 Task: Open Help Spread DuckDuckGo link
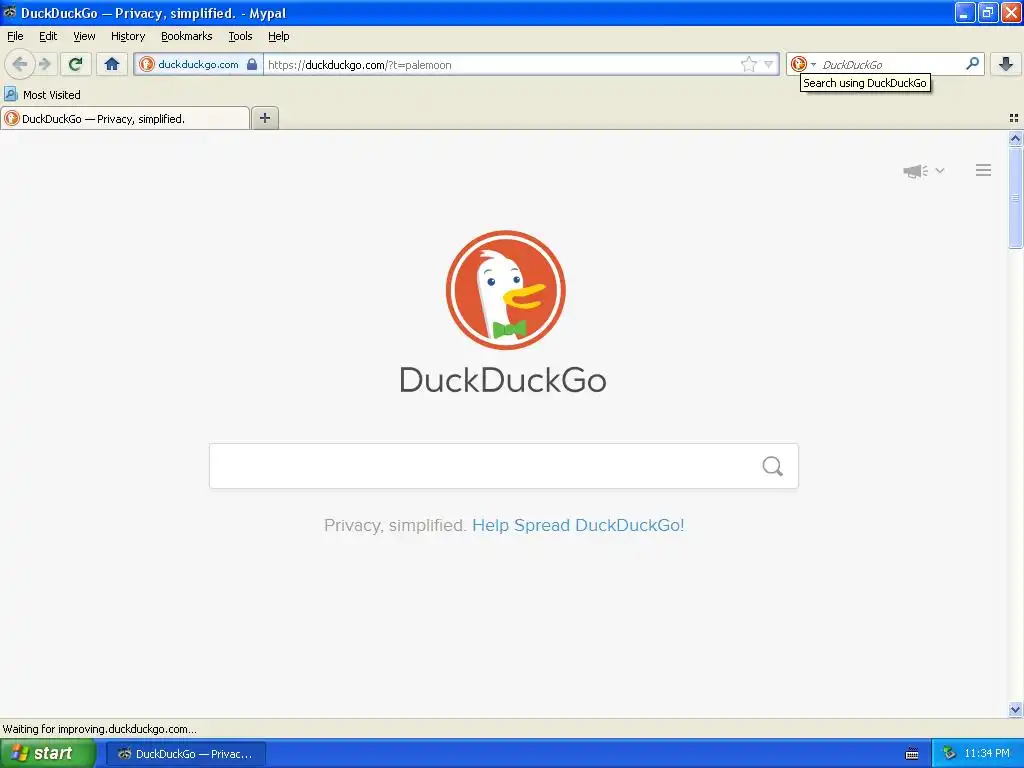pyautogui.click(x=578, y=525)
